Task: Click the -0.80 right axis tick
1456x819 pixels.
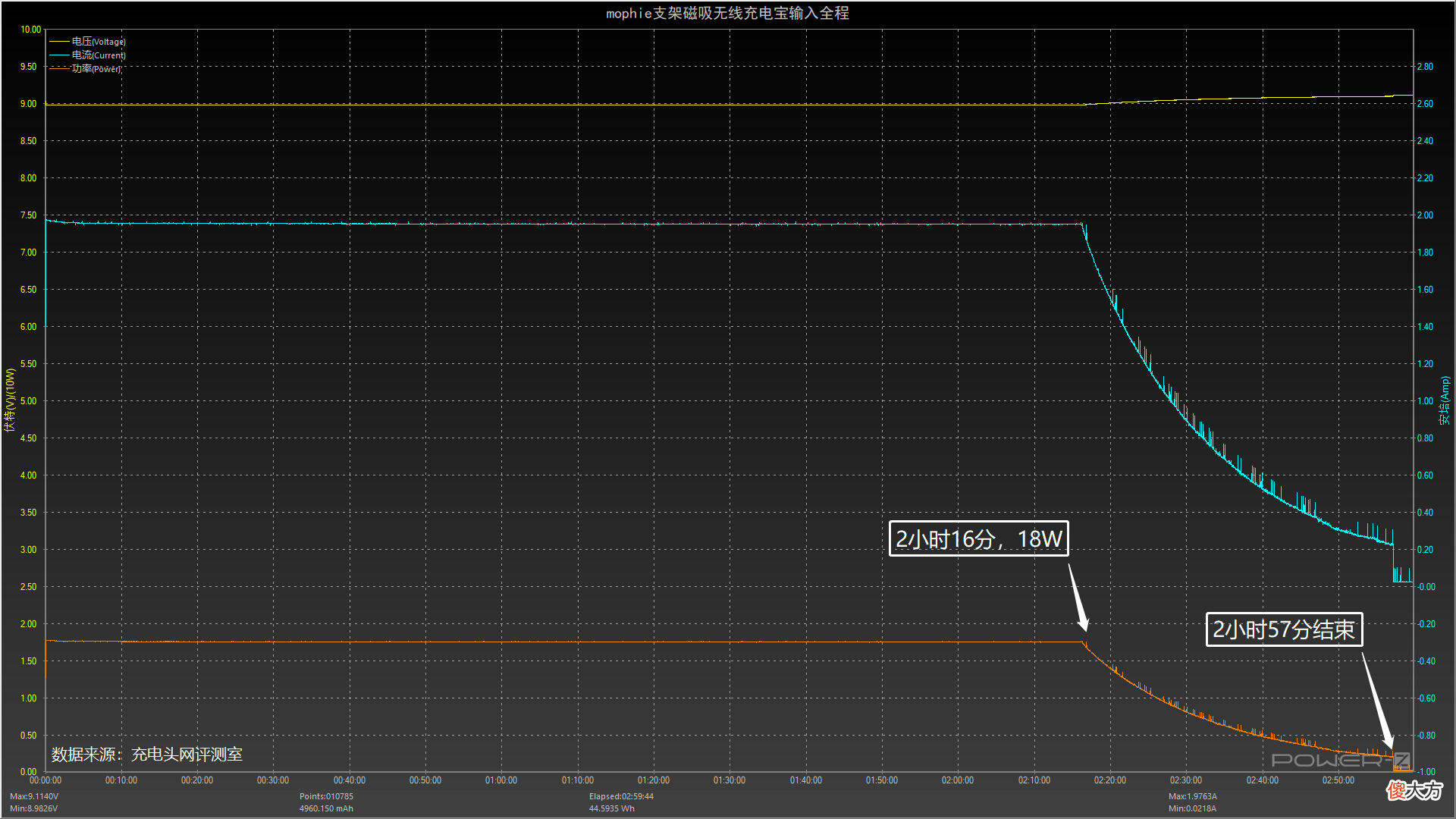Action: [1426, 736]
